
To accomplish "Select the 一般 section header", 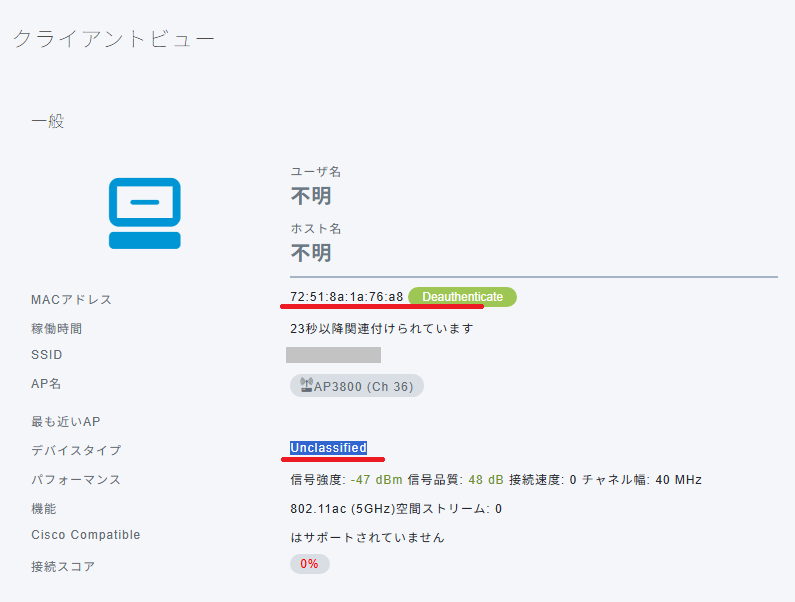I will 47,121.
